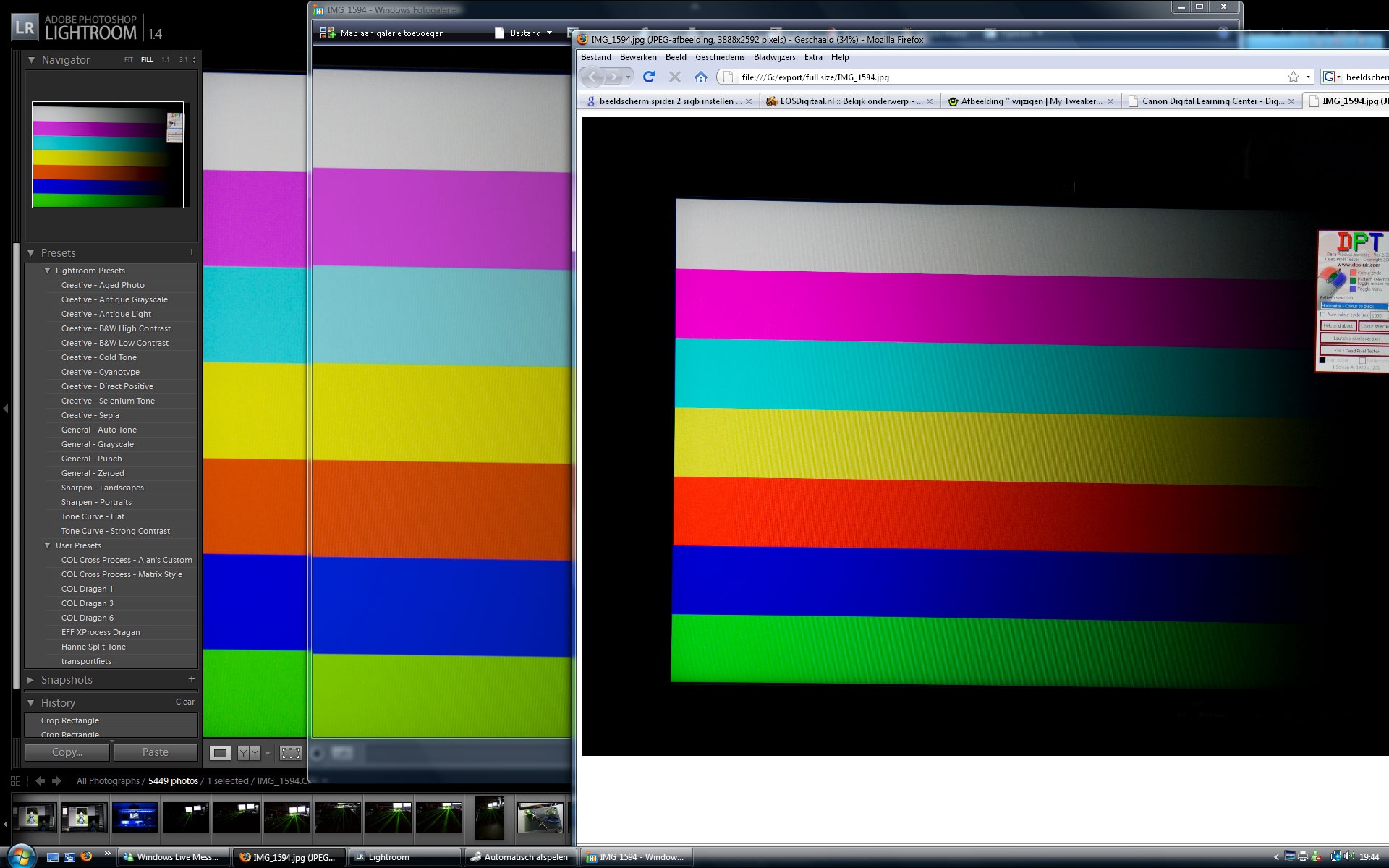Collapse the History panel
Image resolution: width=1389 pixels, height=868 pixels.
(31, 703)
